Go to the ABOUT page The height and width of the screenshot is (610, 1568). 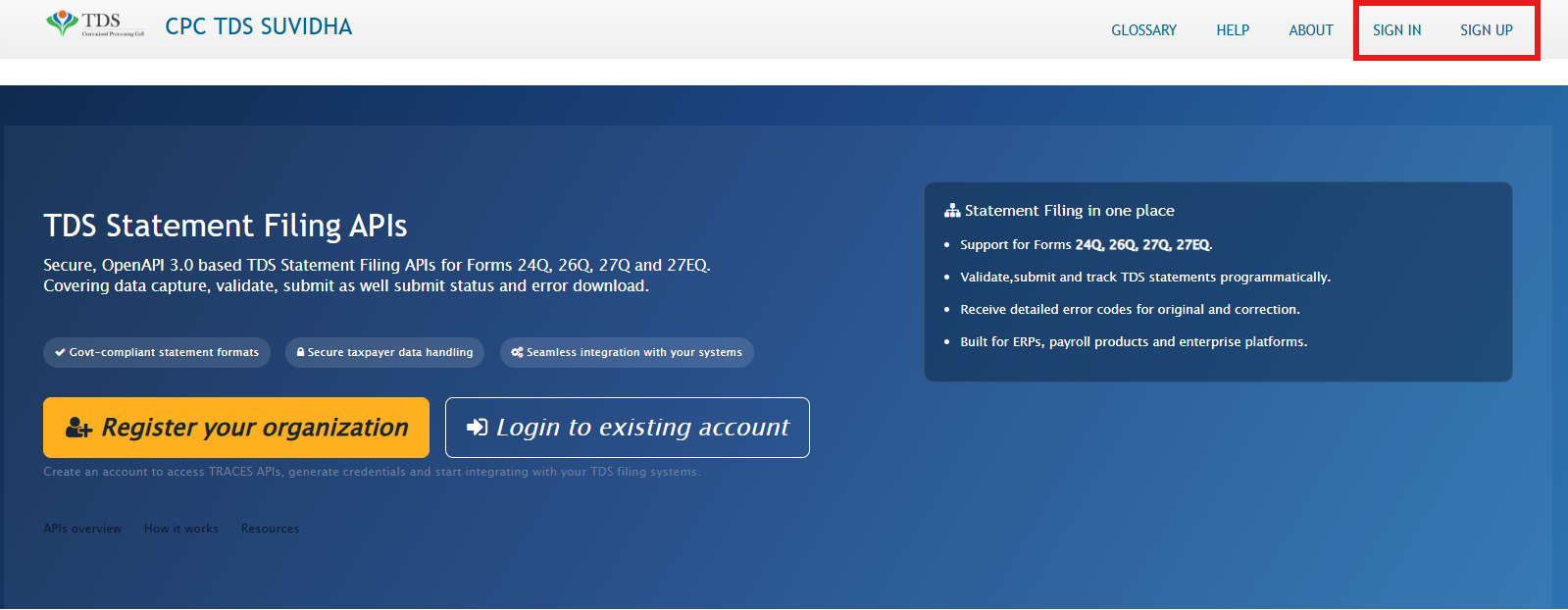1311,30
